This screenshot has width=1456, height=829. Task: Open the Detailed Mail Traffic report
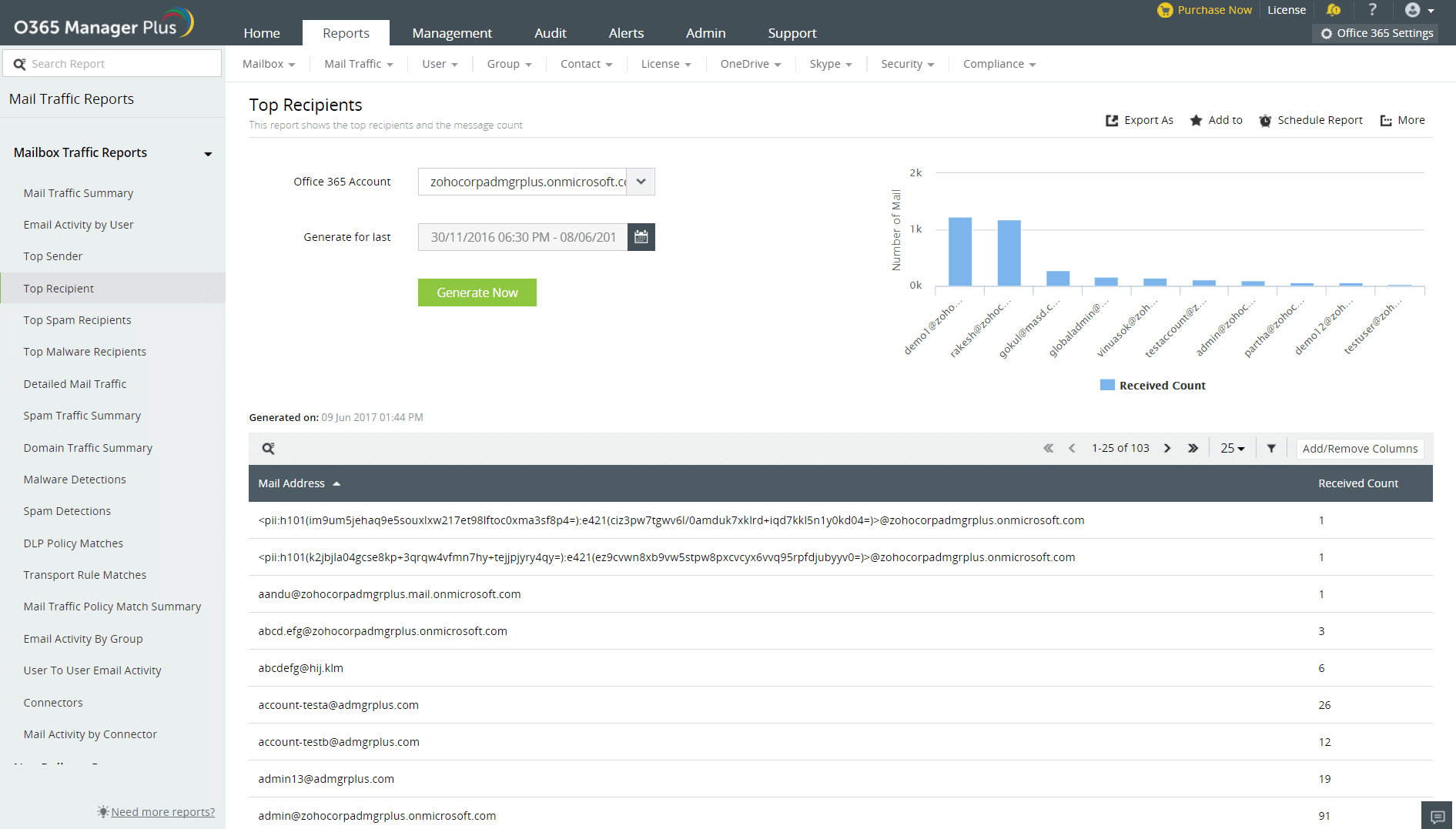(x=75, y=384)
